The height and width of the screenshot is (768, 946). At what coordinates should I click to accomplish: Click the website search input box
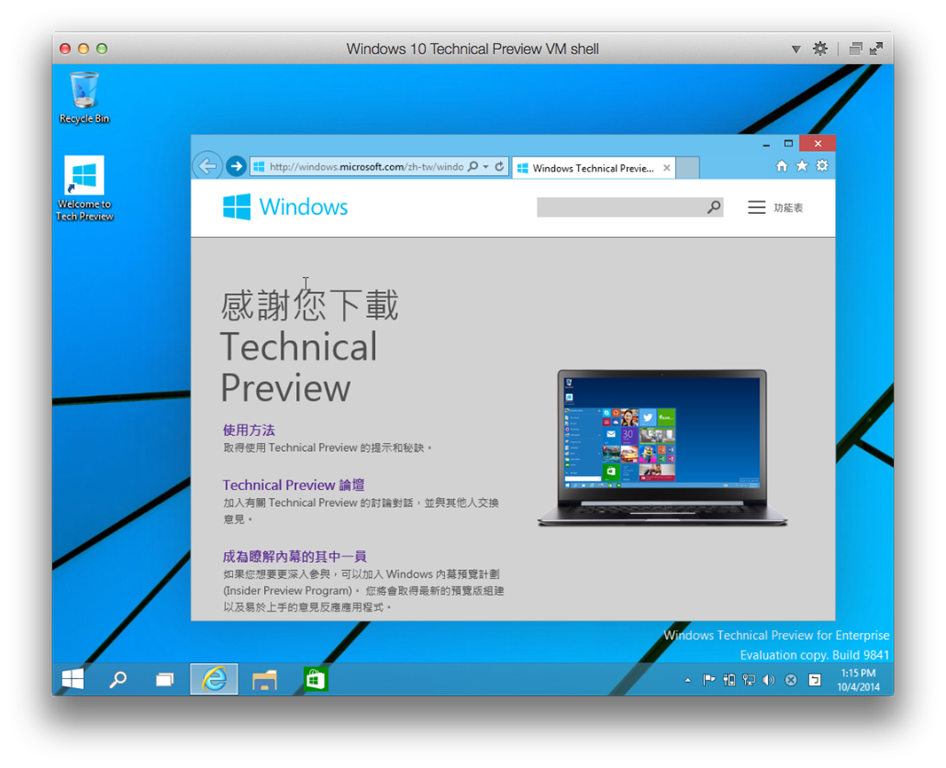click(x=621, y=207)
